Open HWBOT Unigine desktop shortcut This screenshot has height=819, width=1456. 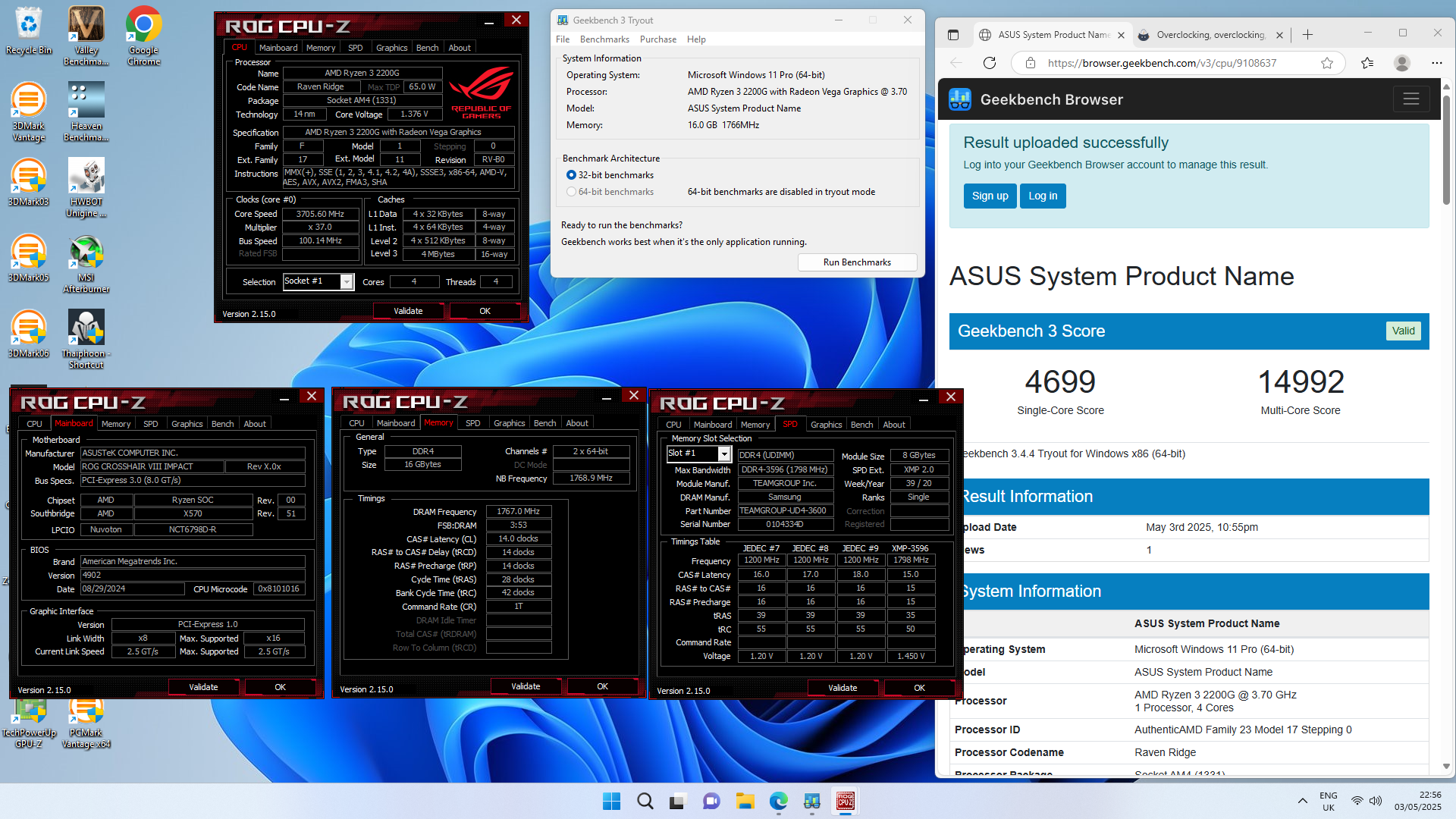click(86, 187)
